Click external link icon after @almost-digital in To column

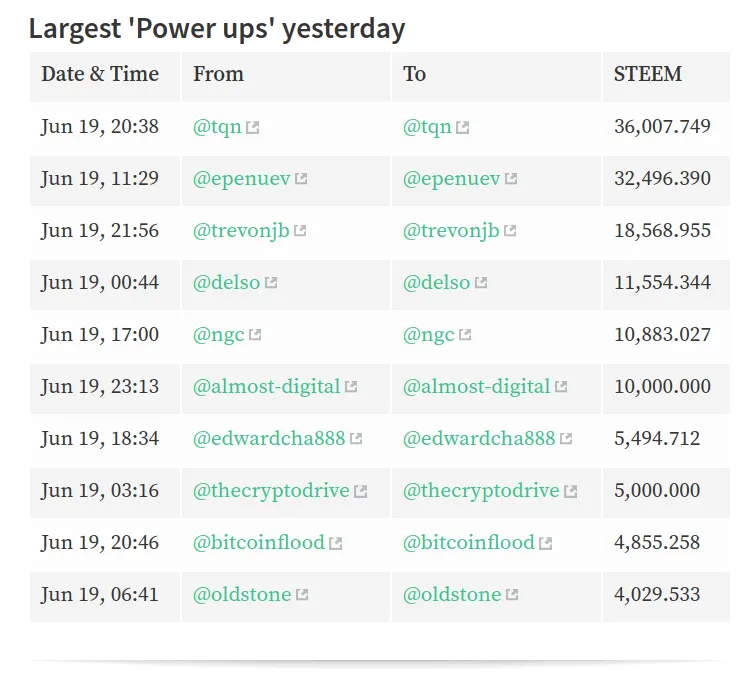[x=561, y=387]
